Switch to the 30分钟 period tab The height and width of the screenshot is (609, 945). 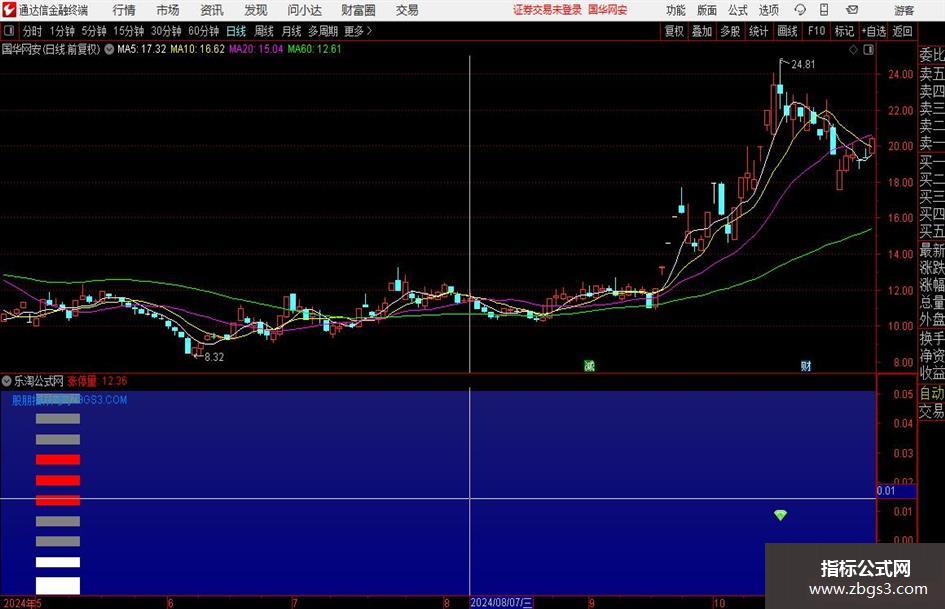166,31
